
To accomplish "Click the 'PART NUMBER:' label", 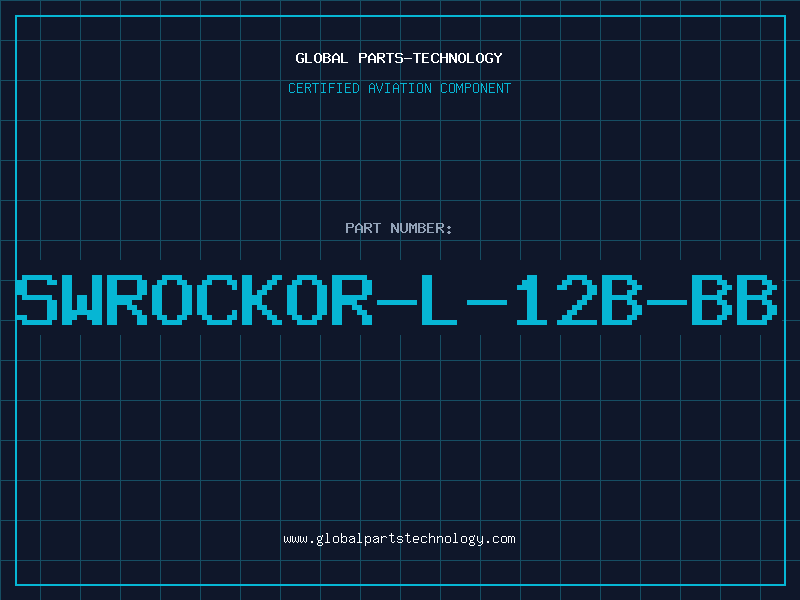I will pos(399,228).
